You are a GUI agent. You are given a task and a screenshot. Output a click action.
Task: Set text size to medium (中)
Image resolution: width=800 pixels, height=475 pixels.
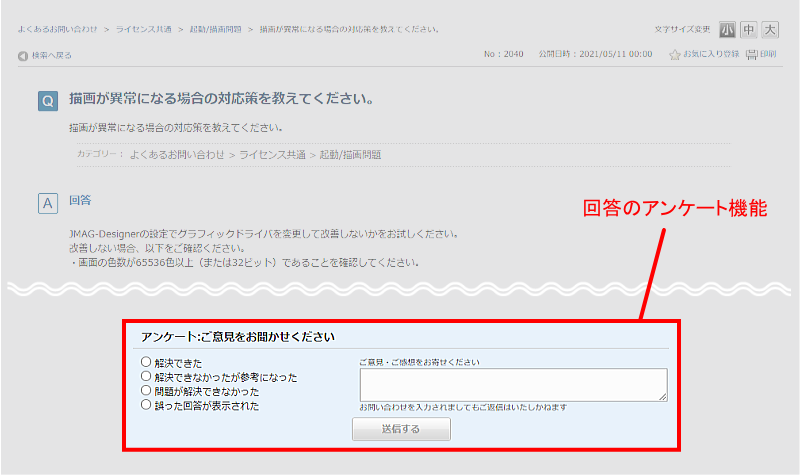(748, 30)
